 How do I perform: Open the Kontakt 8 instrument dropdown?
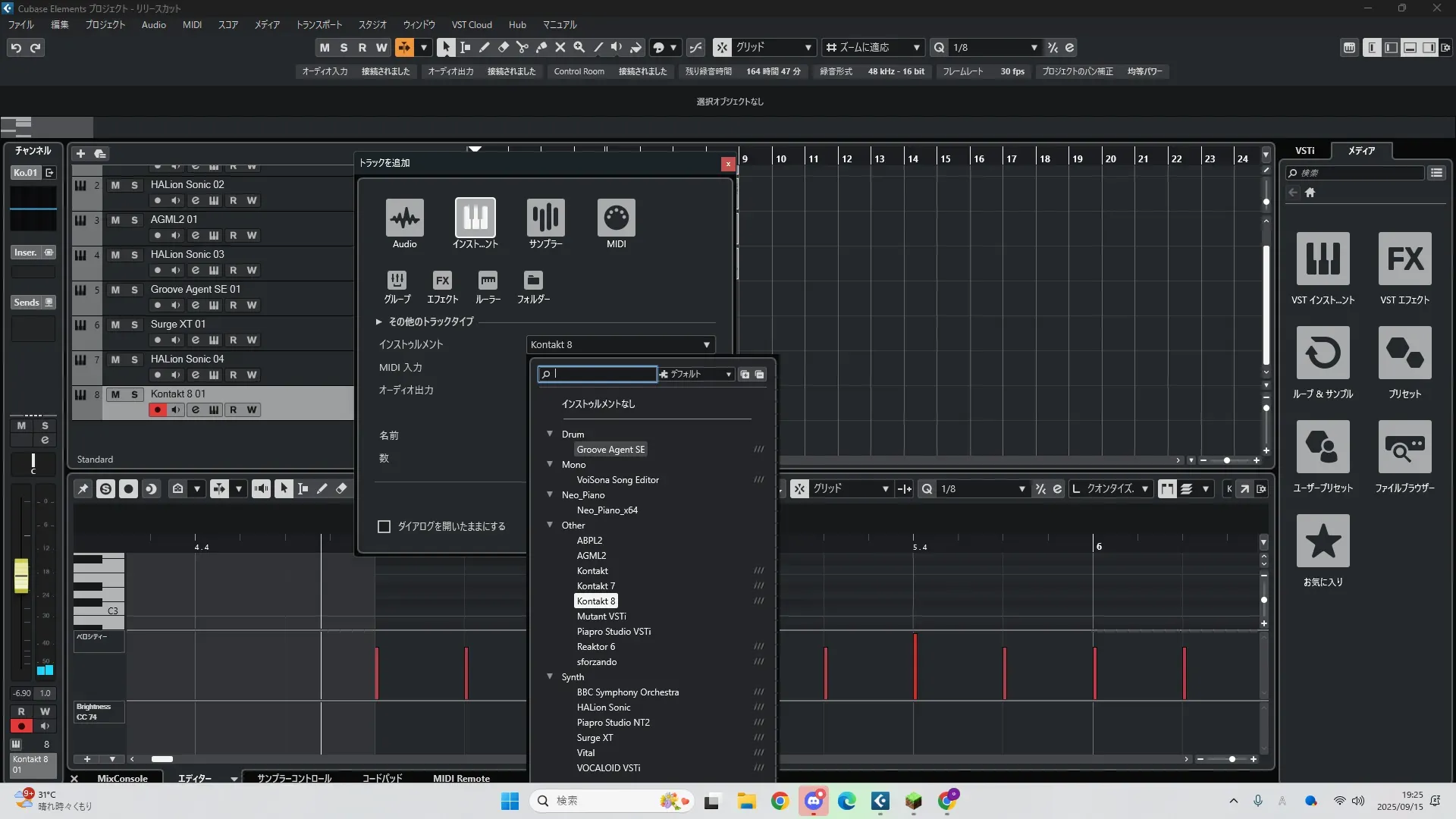coord(620,344)
